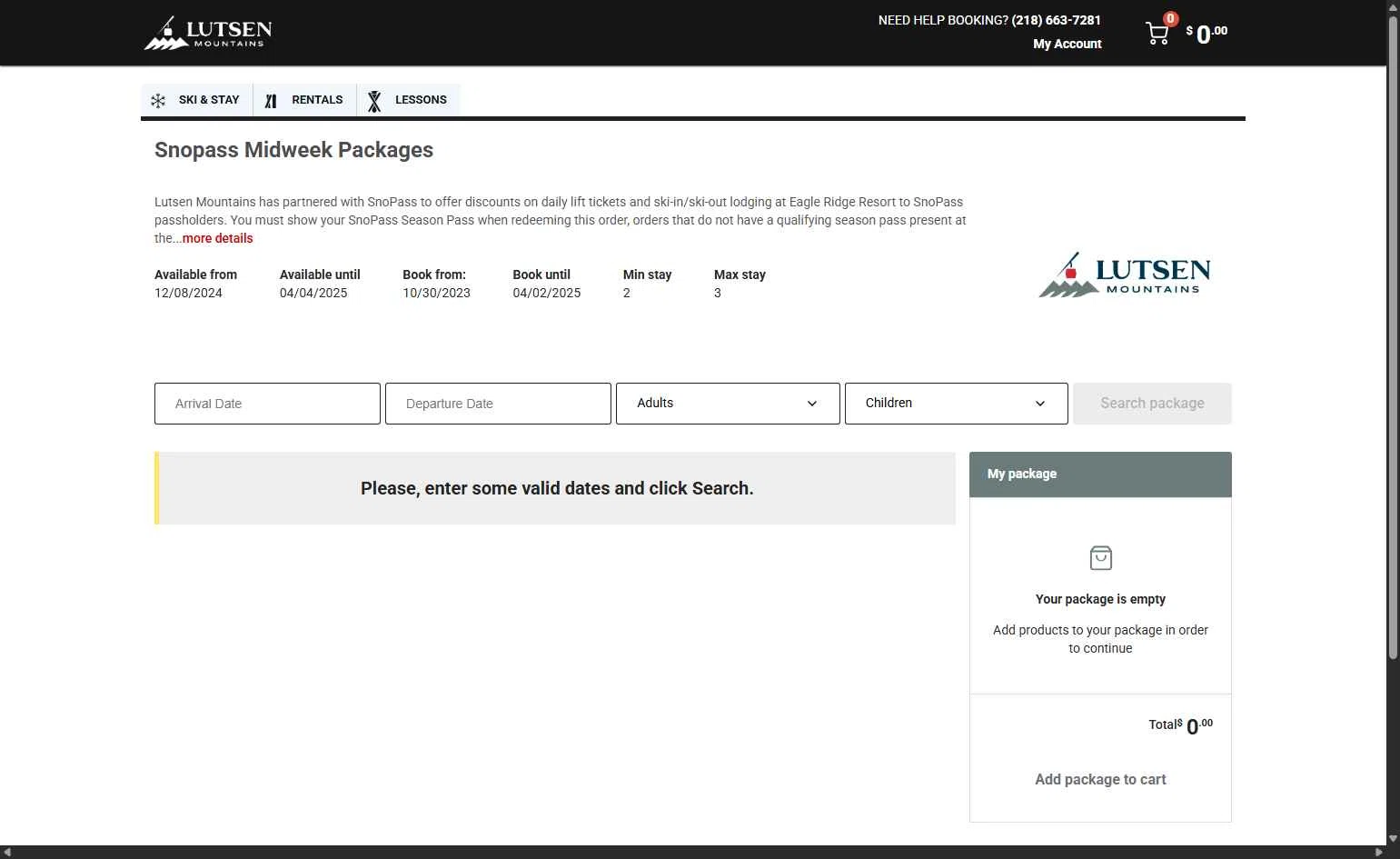The width and height of the screenshot is (1400, 859).
Task: Click the Available from date 12/08/2024
Action: coord(188,293)
